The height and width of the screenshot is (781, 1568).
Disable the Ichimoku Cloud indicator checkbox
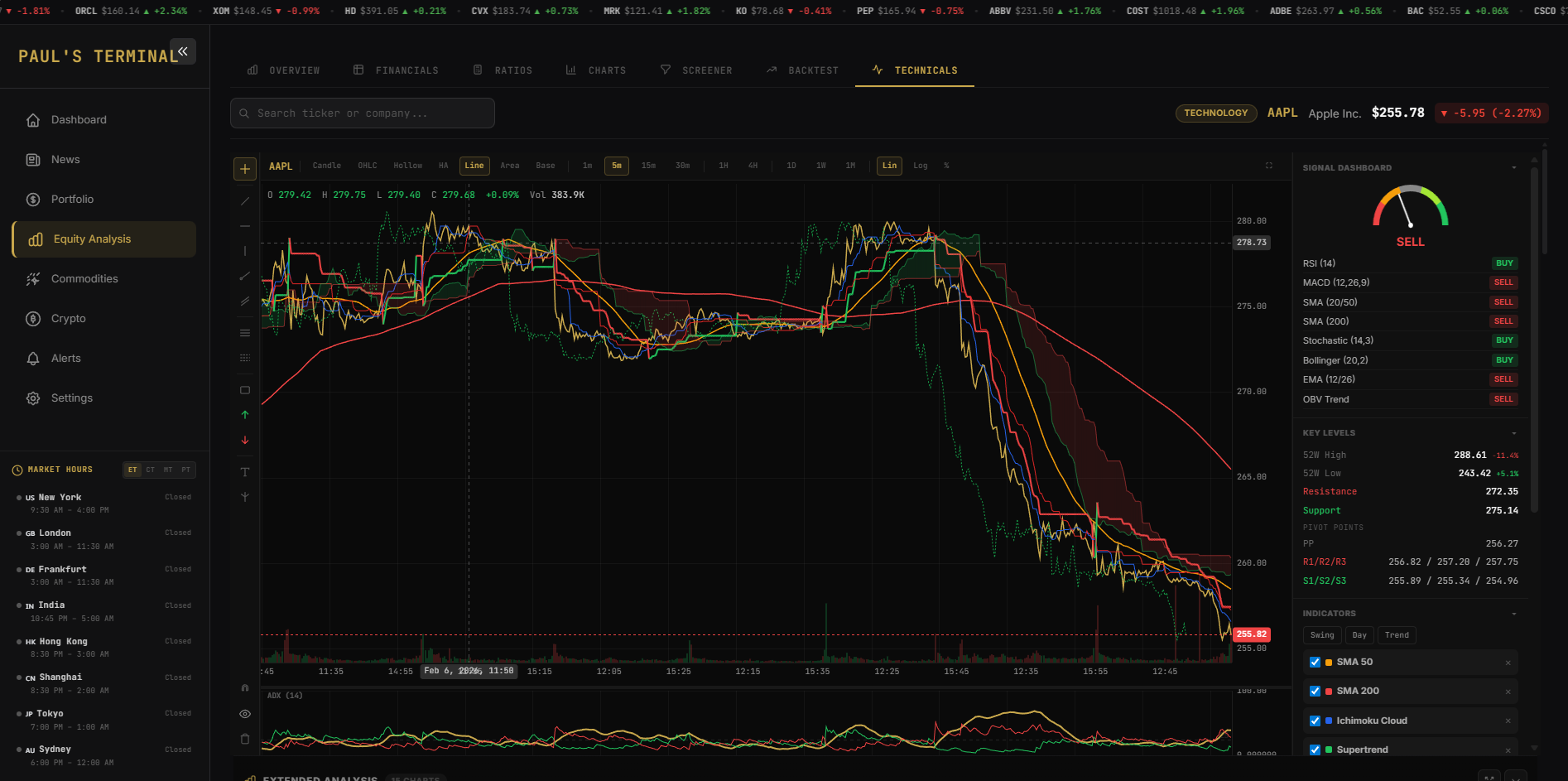pos(1315,721)
